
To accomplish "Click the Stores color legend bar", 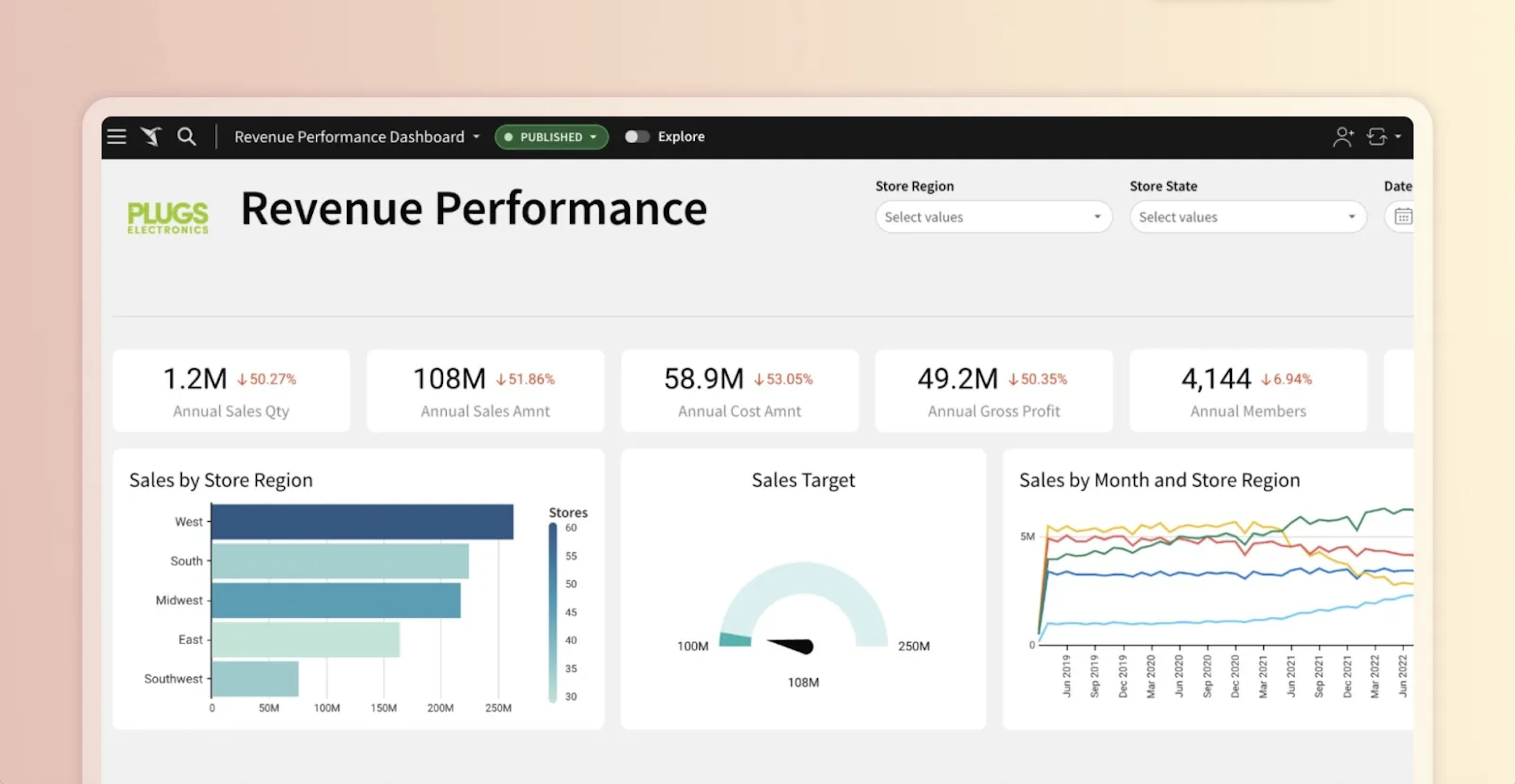I will tap(552, 612).
